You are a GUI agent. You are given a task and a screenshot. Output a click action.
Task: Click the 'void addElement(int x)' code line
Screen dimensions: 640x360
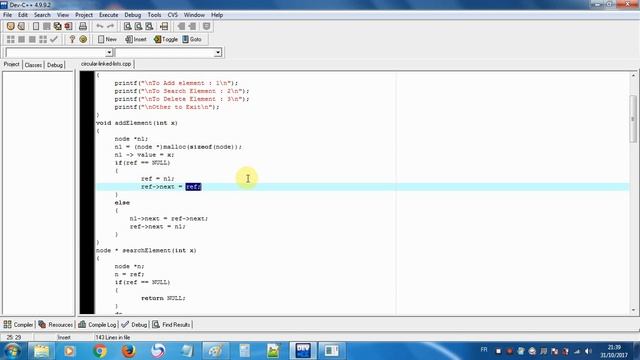pos(137,123)
